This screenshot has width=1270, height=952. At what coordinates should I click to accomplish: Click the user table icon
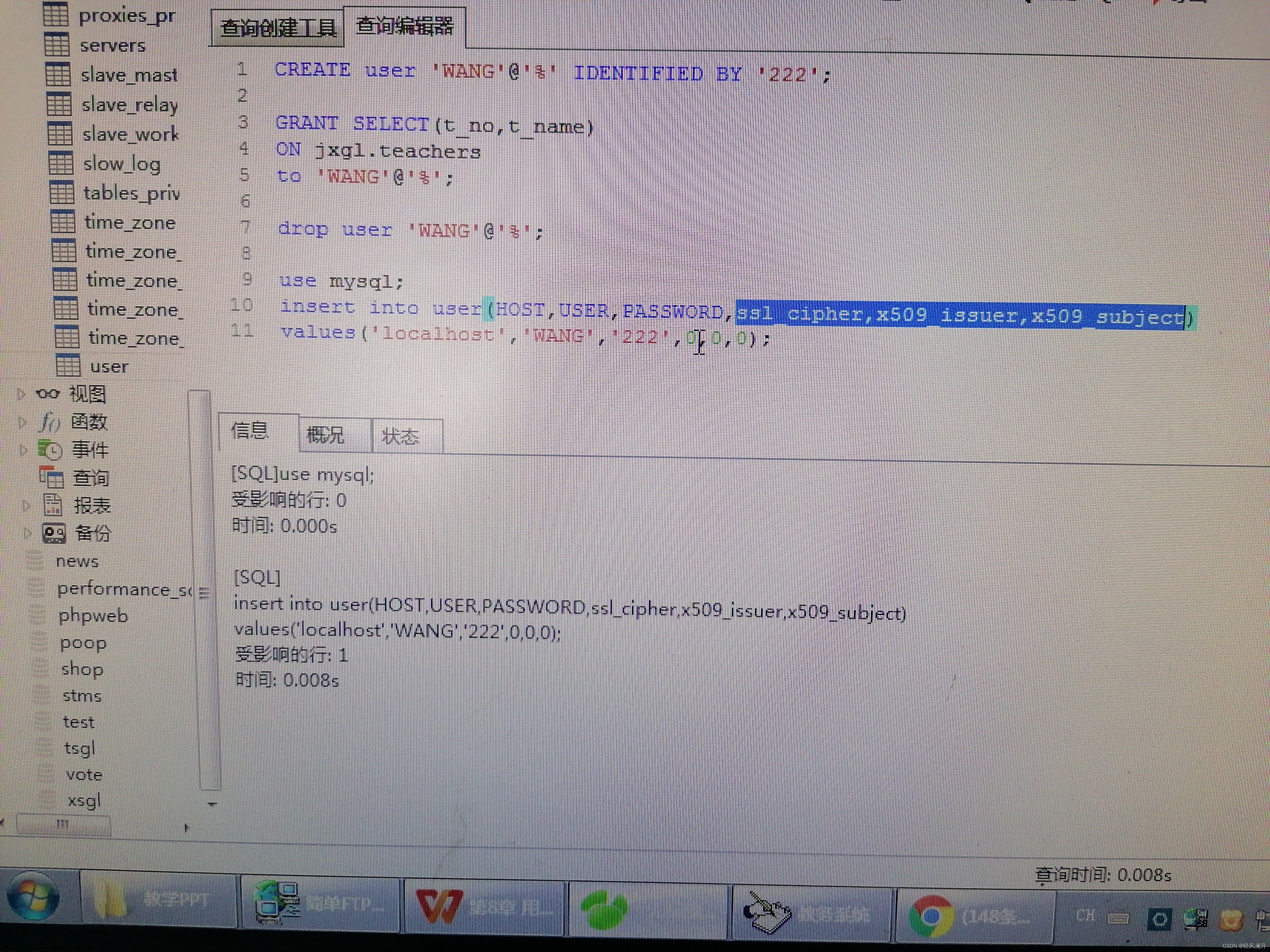tap(68, 366)
